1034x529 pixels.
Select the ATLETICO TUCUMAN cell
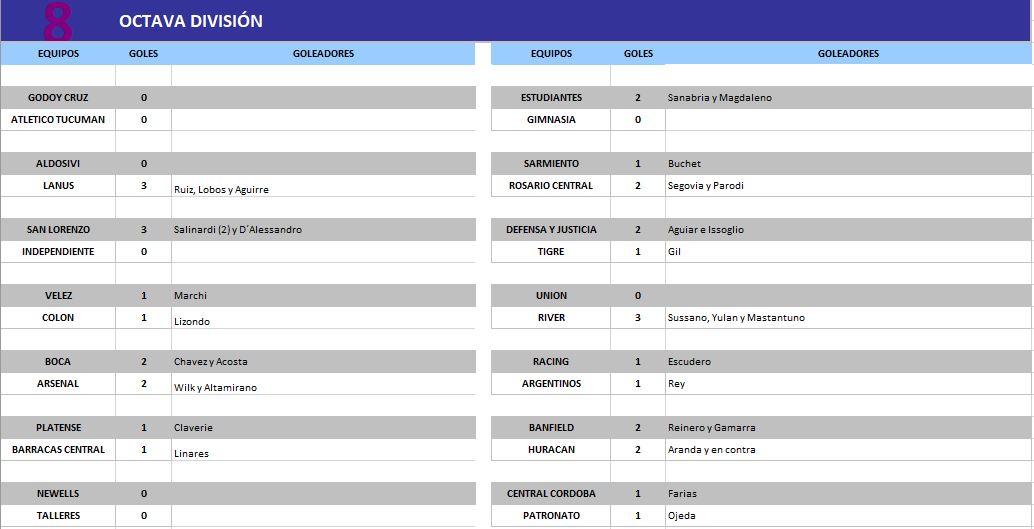coord(58,119)
